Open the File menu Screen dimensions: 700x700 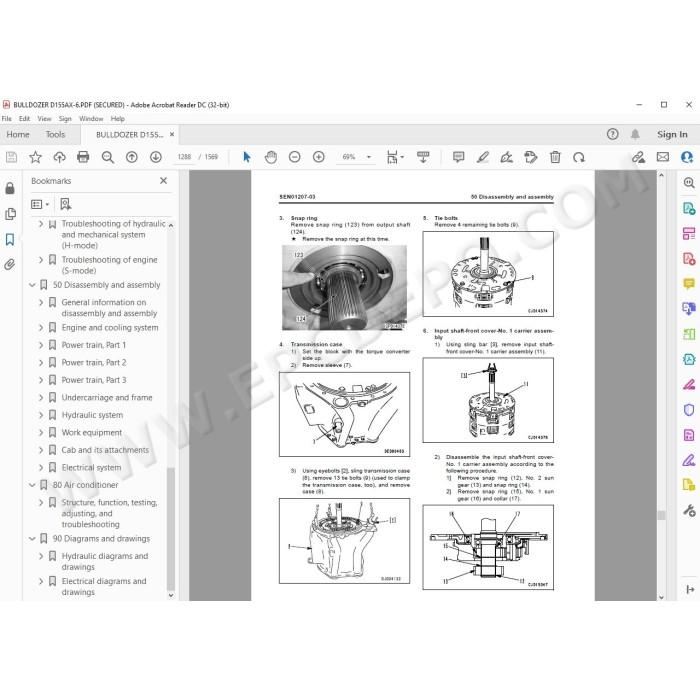7,119
